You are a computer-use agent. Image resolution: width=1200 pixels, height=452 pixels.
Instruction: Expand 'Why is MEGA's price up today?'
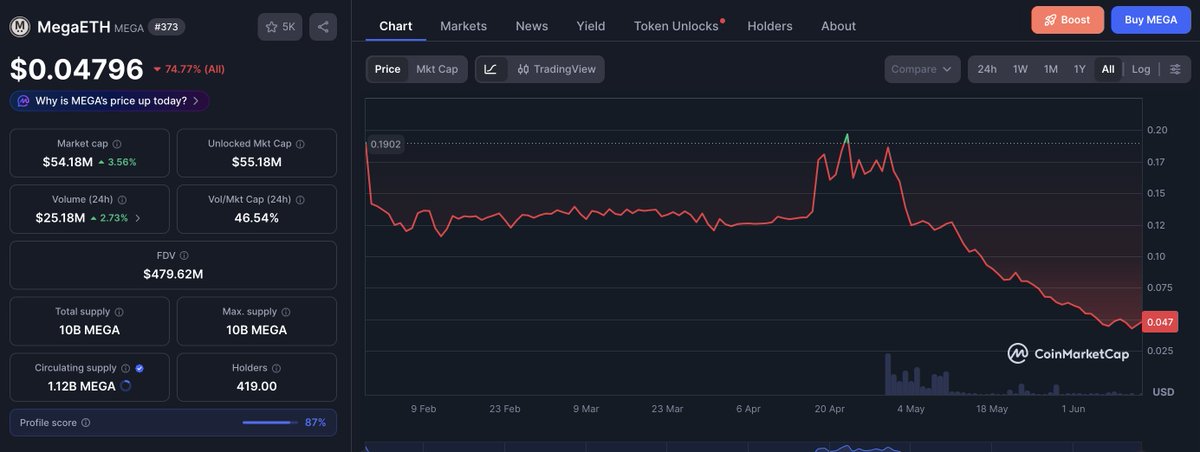(x=109, y=101)
